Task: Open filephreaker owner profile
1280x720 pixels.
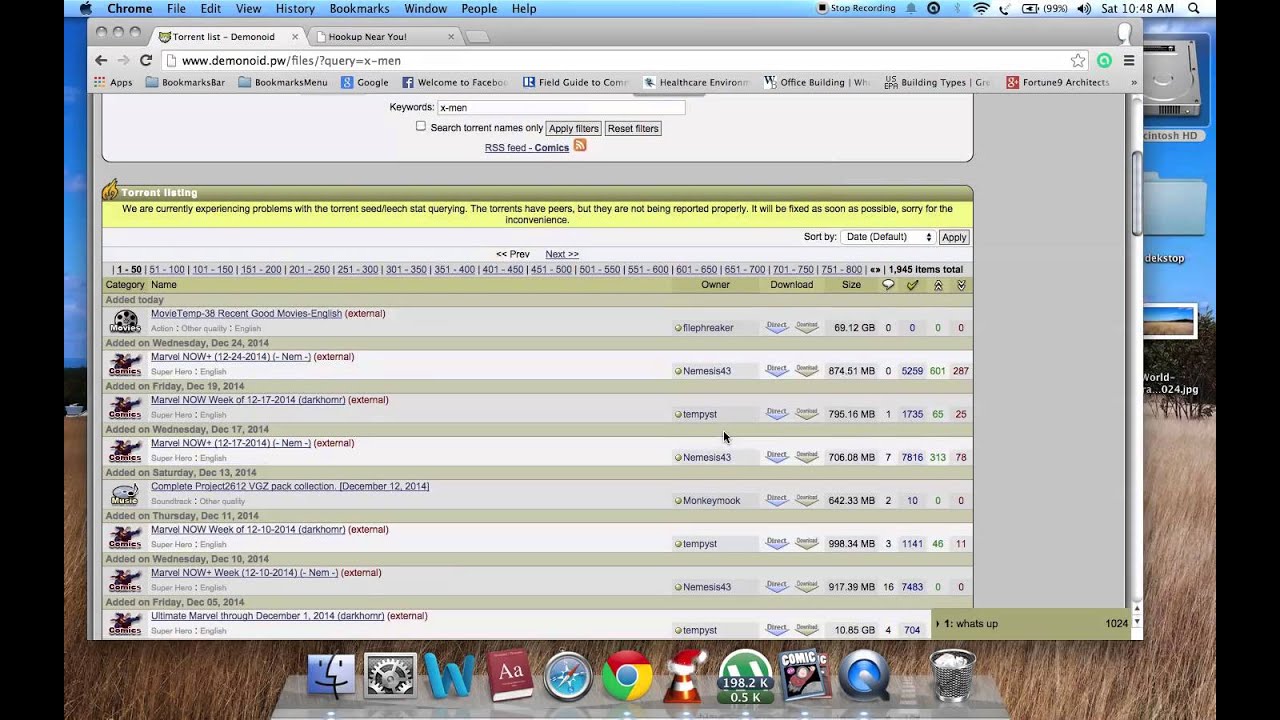Action: [x=708, y=327]
